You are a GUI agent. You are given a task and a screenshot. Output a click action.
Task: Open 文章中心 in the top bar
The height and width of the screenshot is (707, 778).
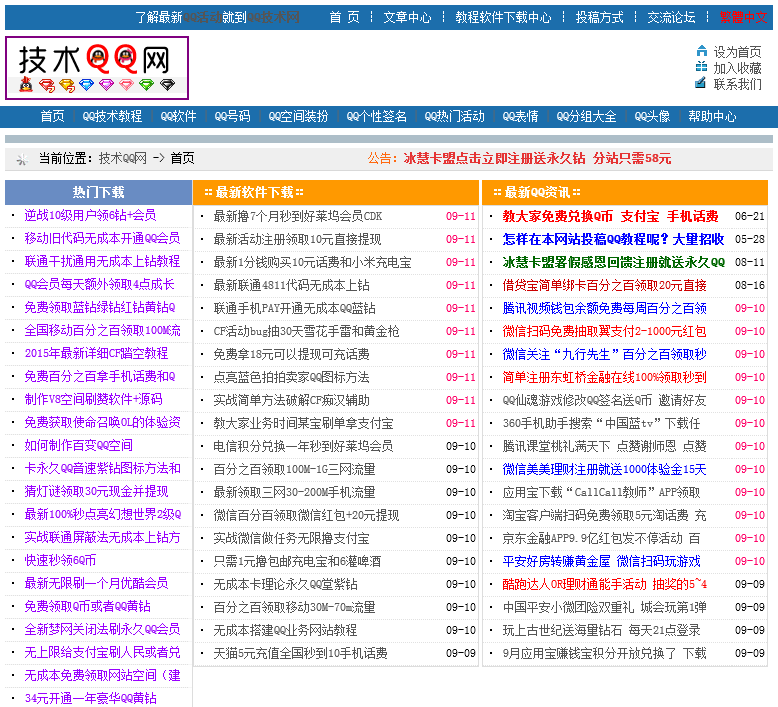[407, 17]
